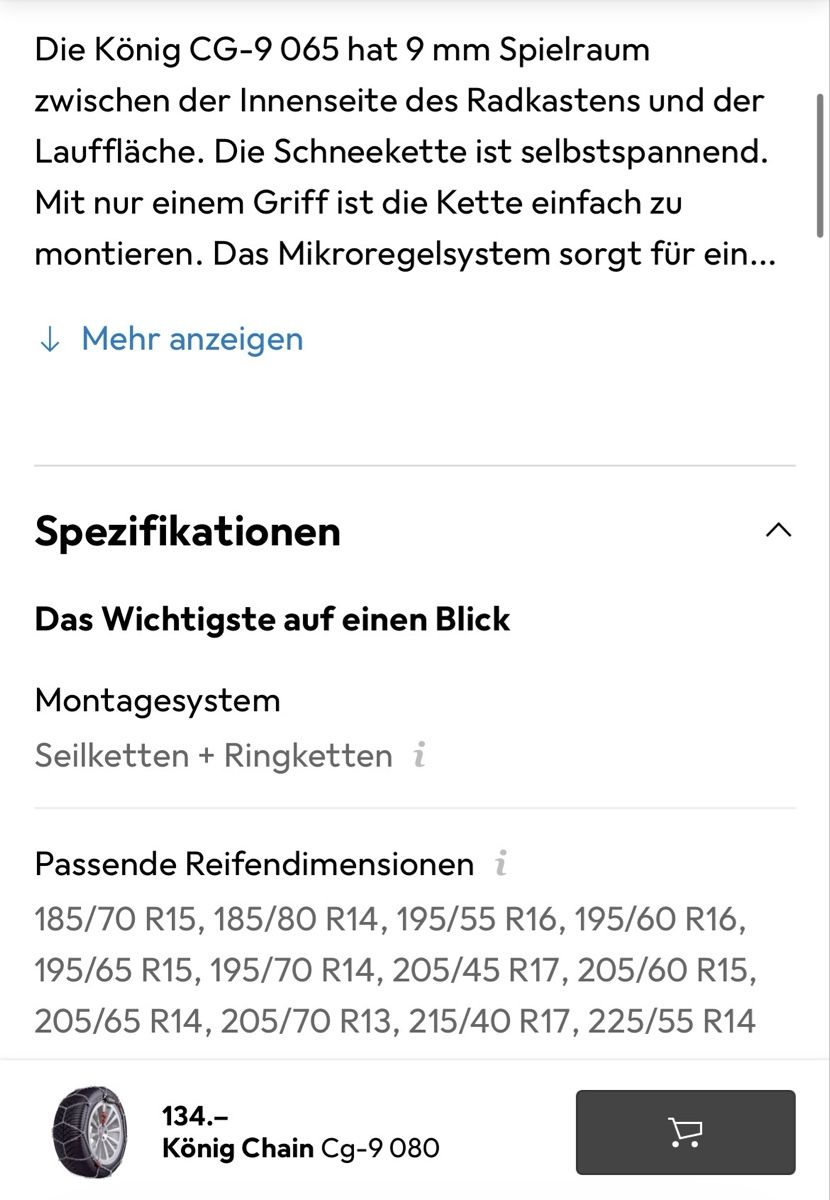
Task: Click the Spezifikationen heading
Action: (188, 531)
